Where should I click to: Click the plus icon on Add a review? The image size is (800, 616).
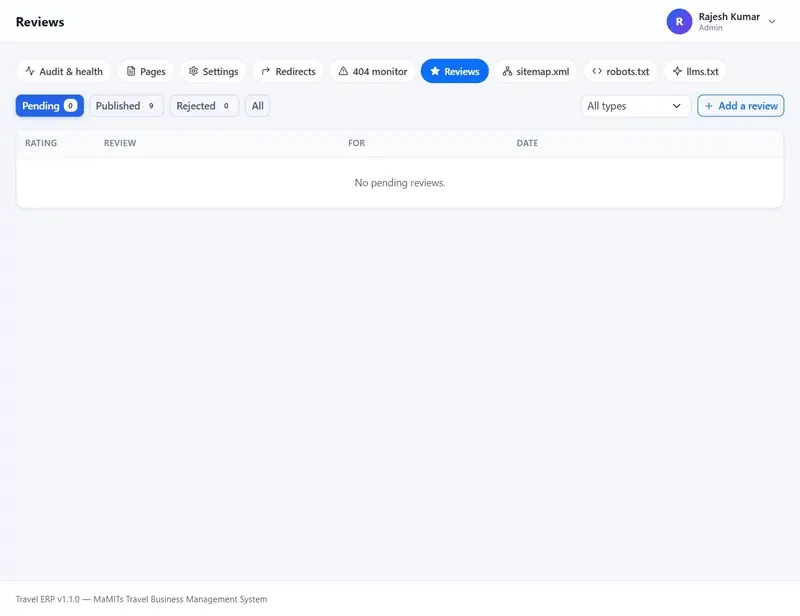[709, 106]
